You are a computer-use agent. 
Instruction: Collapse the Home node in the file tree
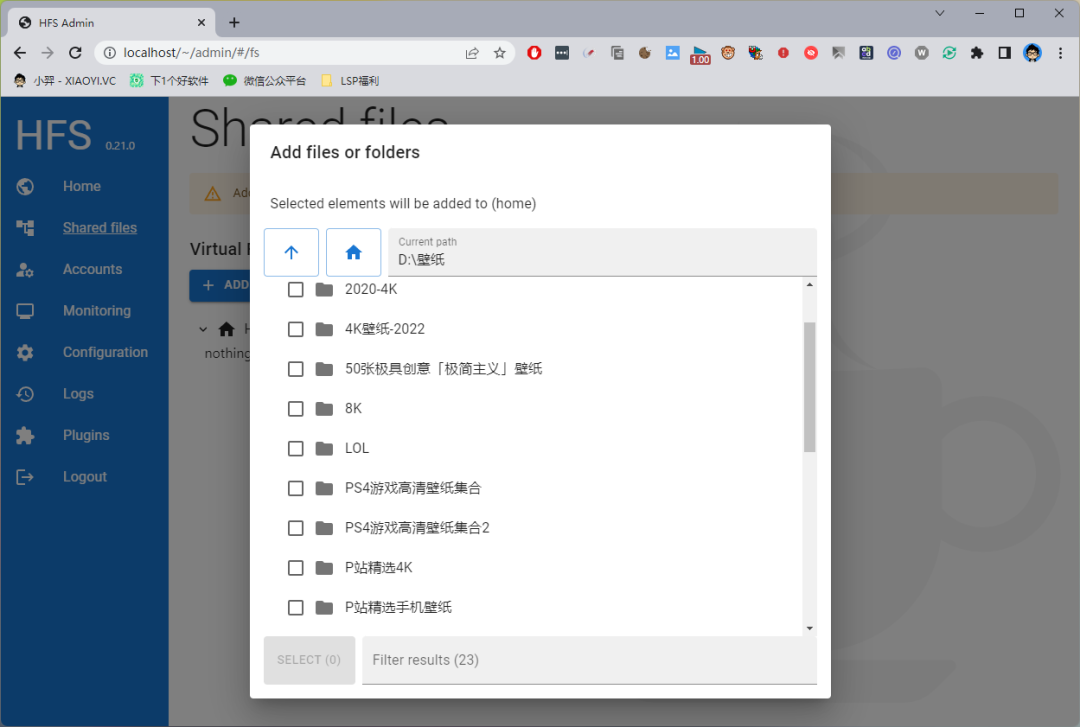point(203,328)
